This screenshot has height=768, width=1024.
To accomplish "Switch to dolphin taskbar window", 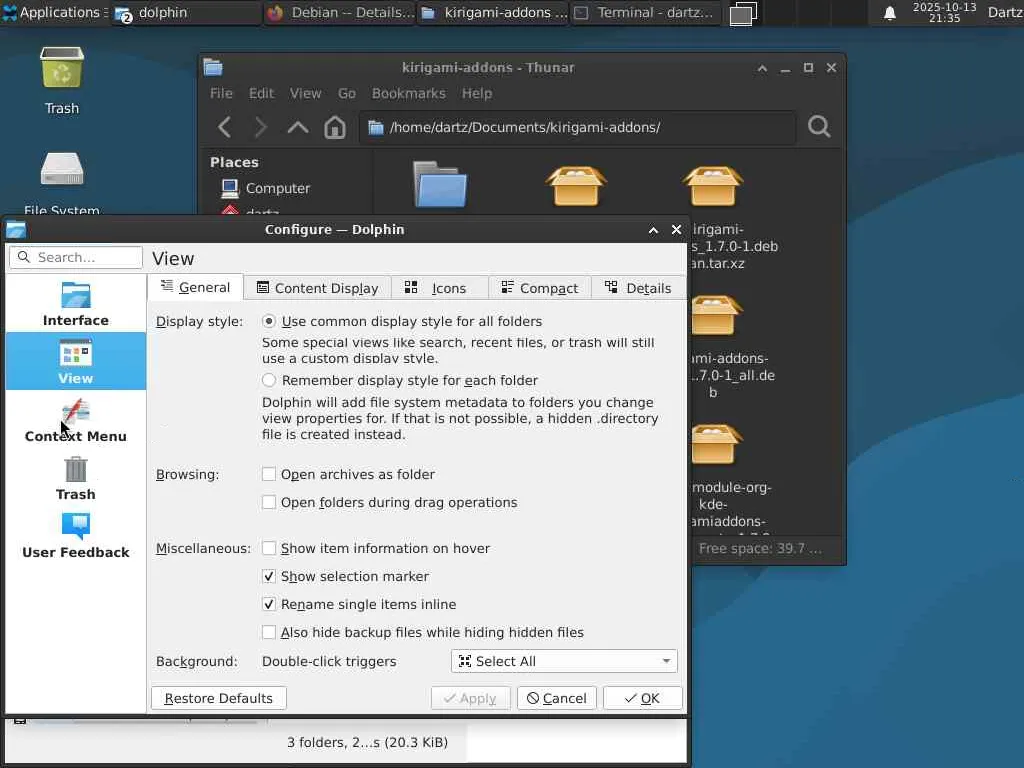I will coord(186,12).
